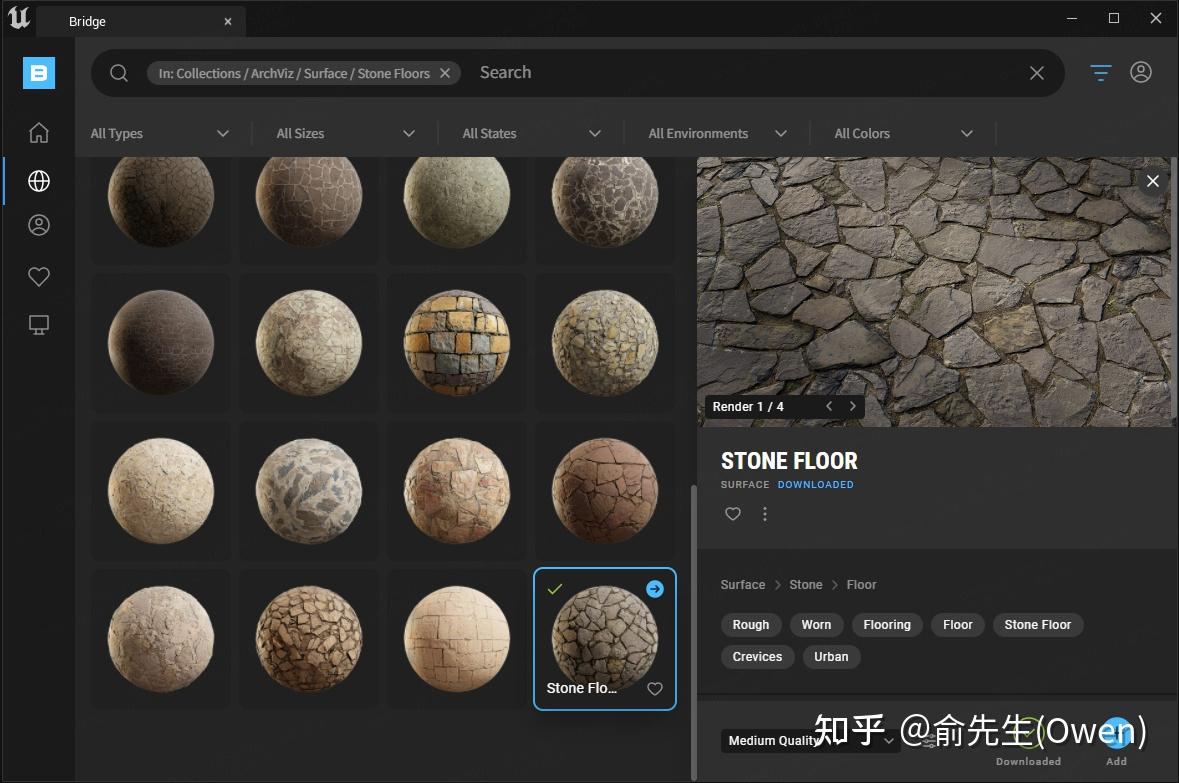Screen dimensions: 1179x783
Task: Click the user account icon top right
Action: [1141, 73]
